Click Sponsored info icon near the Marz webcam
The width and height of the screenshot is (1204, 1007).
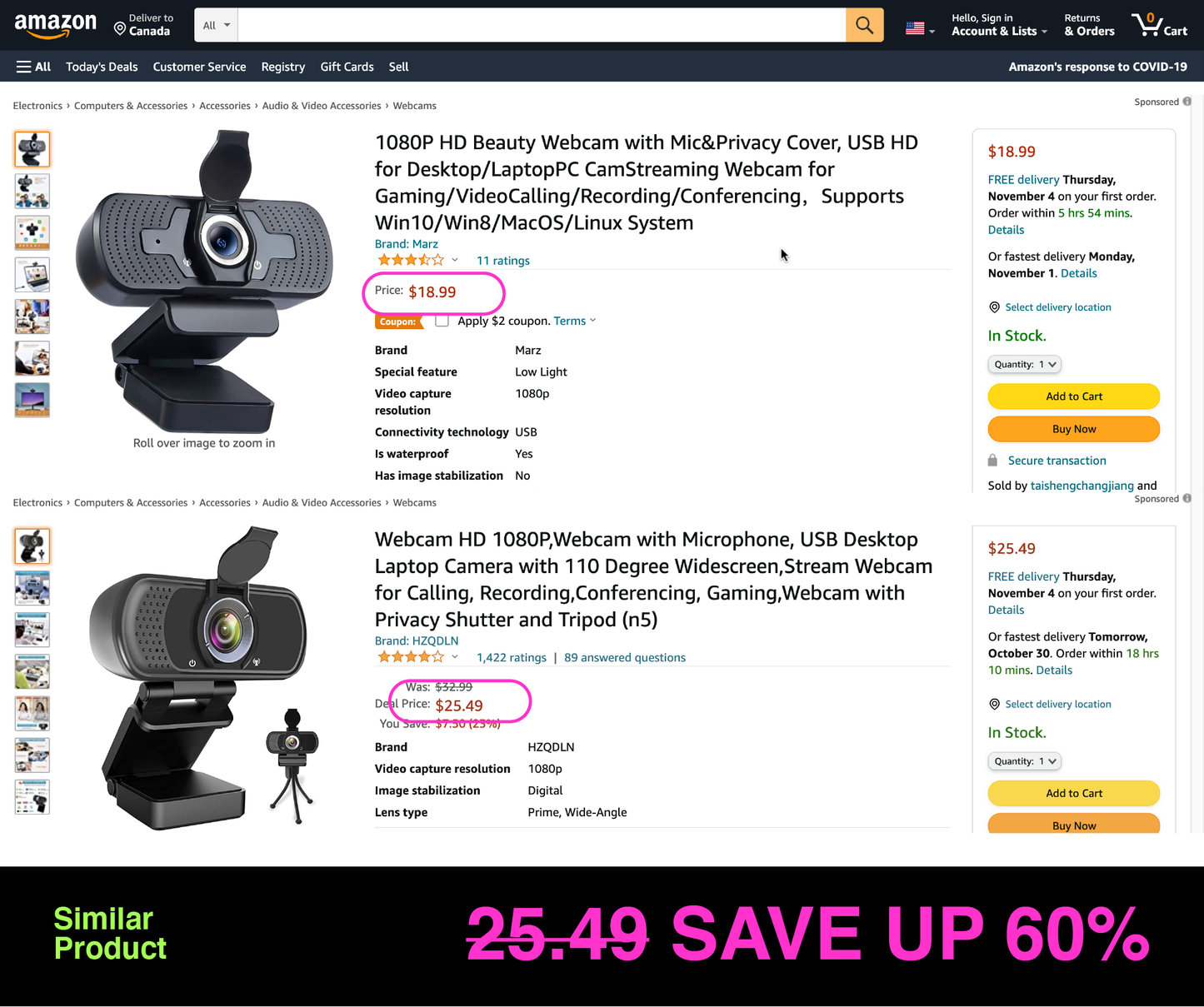coord(1187,102)
